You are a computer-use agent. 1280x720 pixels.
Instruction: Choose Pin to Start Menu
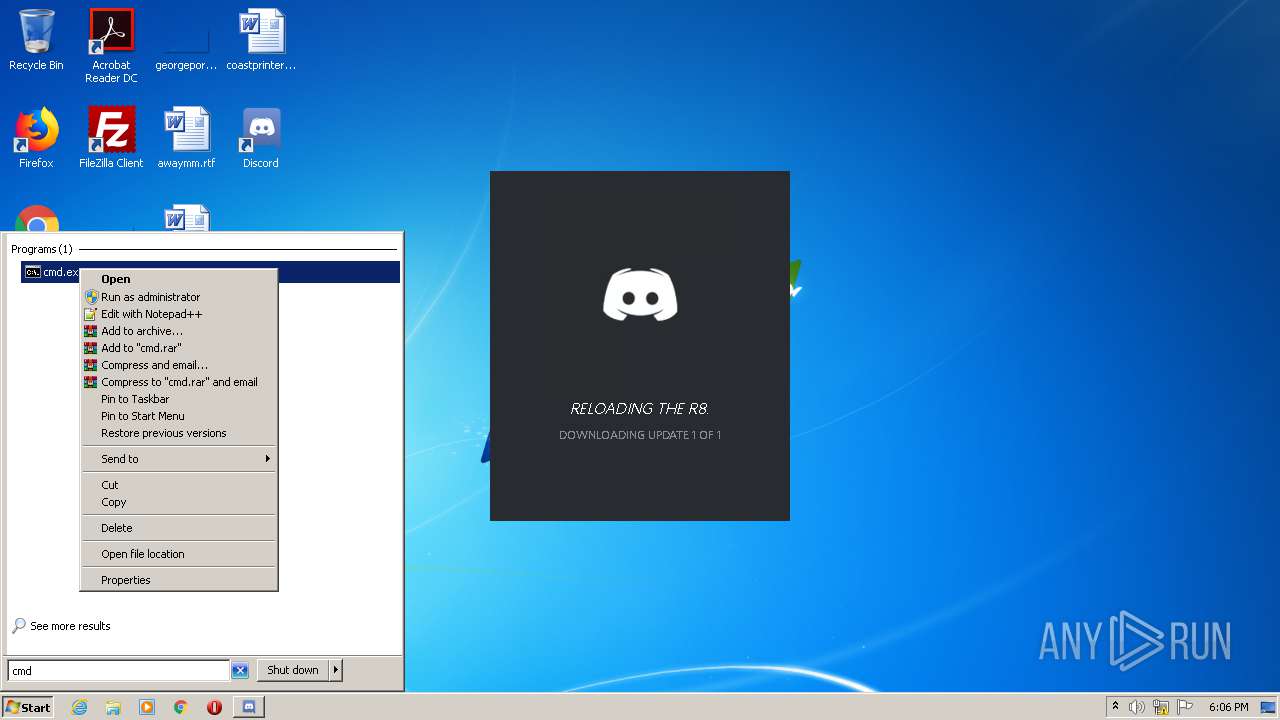[179, 416]
